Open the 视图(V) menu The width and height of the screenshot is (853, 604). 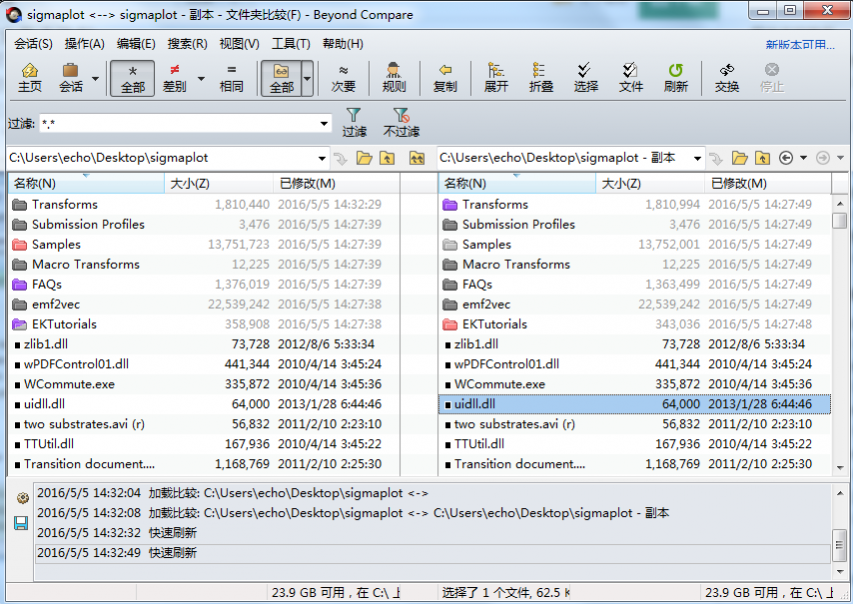(x=239, y=44)
